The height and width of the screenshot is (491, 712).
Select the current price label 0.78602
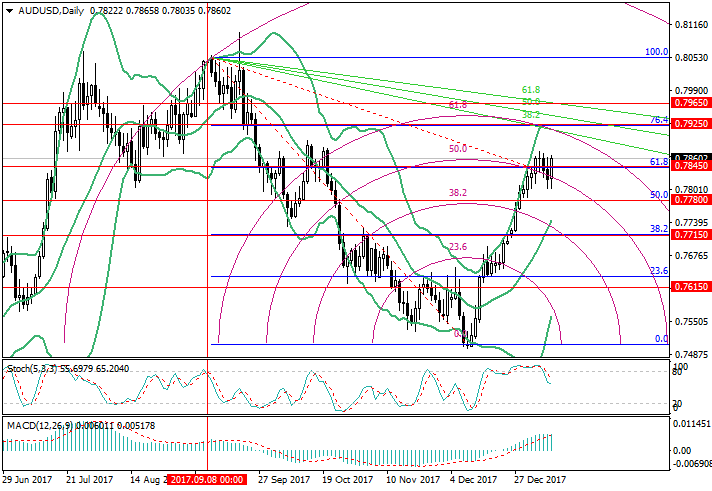pos(691,158)
